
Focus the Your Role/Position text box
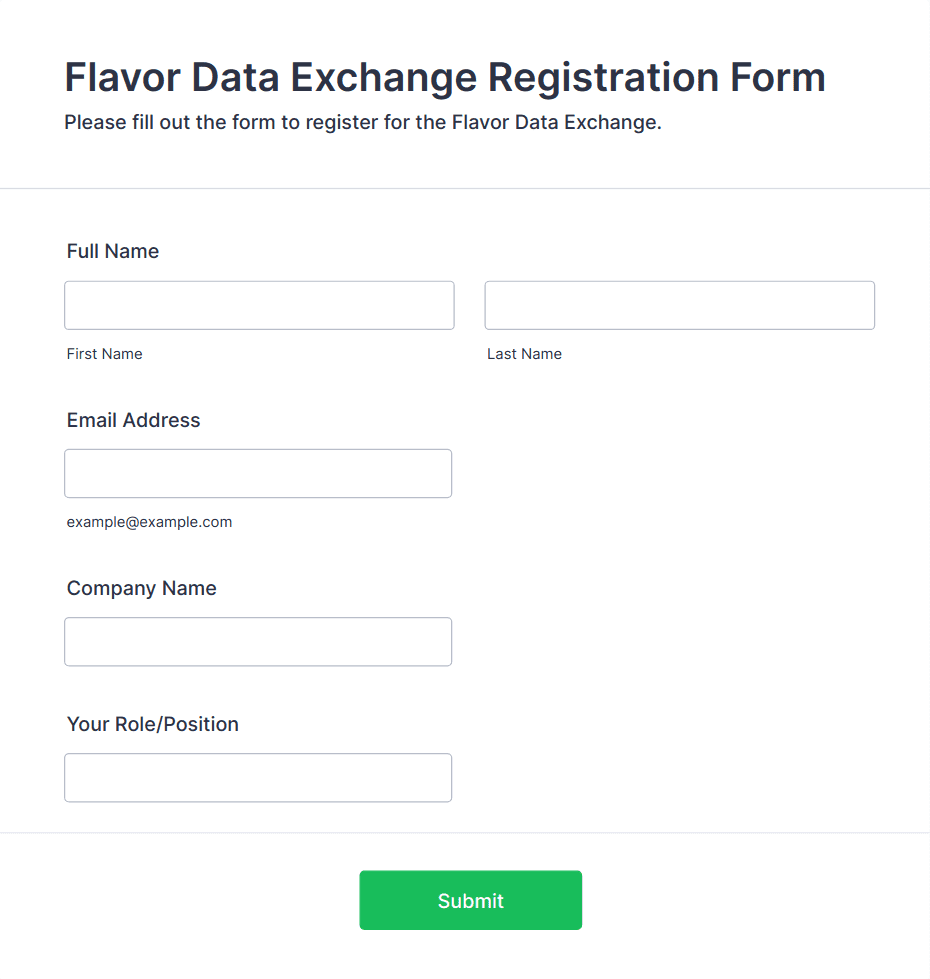tap(258, 777)
